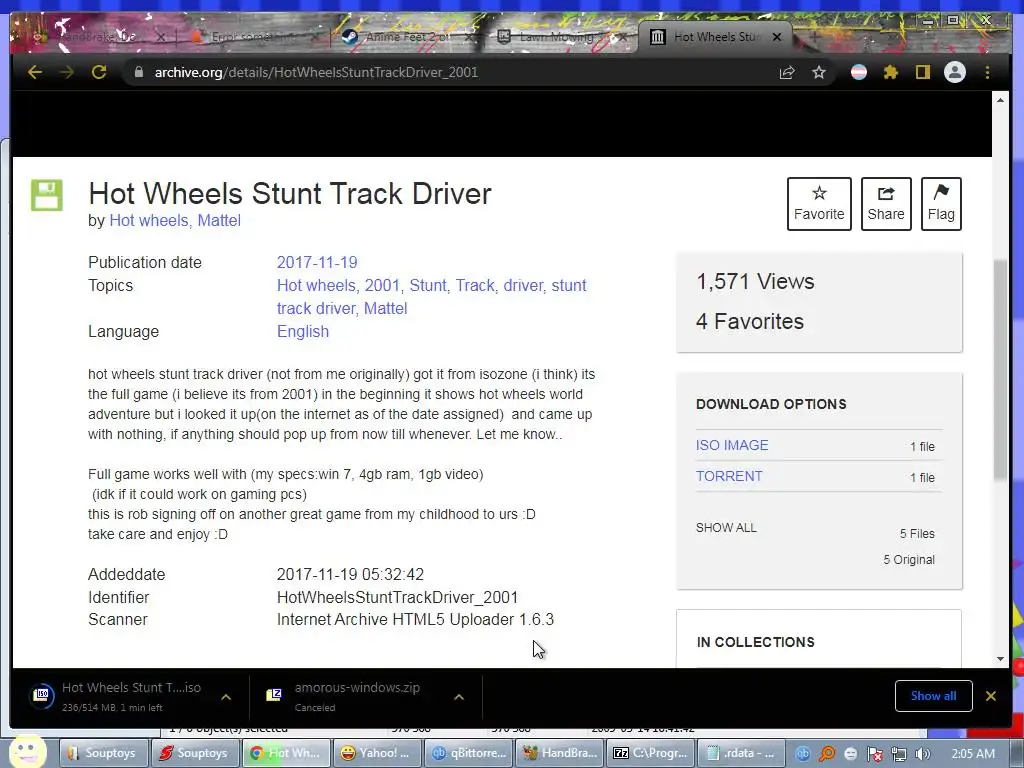
Task: Click the 1,571 Views text
Action: pyautogui.click(x=755, y=281)
